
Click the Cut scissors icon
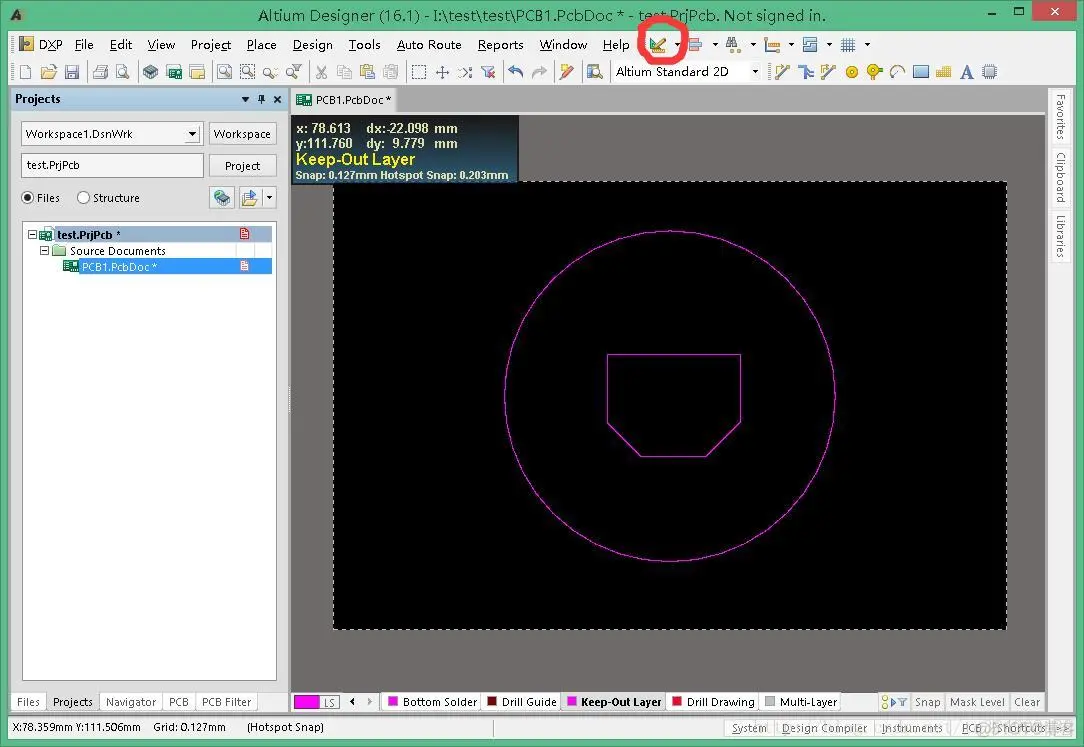(321, 72)
